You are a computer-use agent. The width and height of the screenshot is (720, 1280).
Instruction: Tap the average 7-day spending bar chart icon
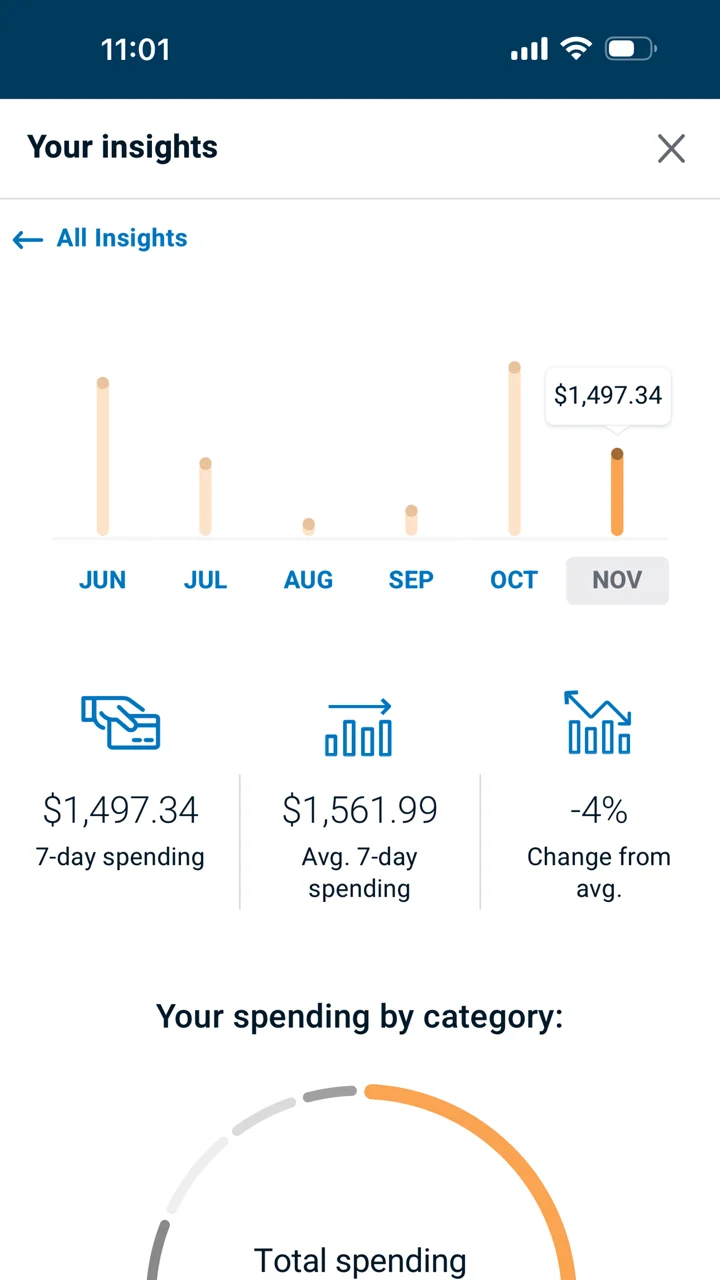coord(359,727)
